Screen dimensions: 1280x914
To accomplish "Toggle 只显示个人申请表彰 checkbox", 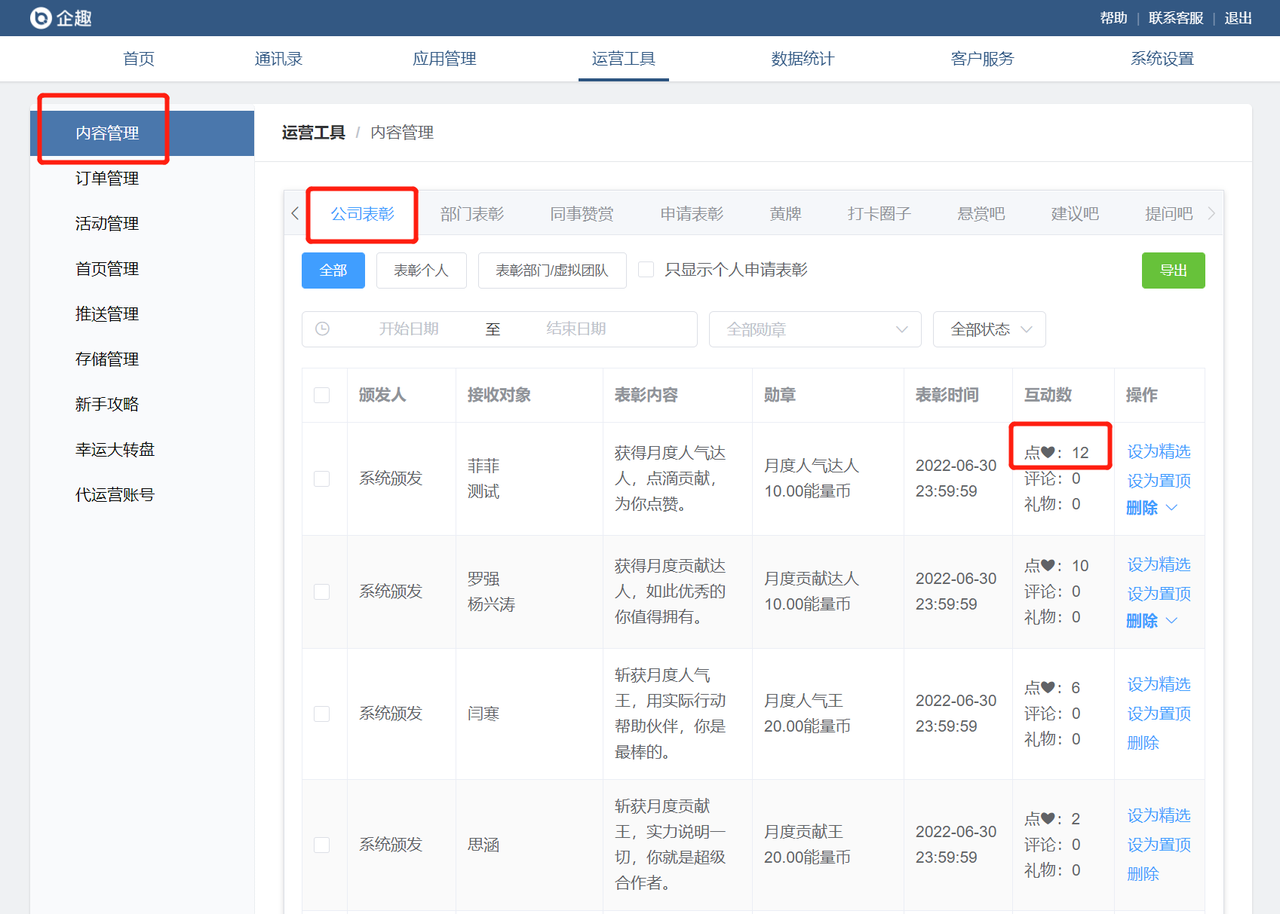I will tap(646, 269).
